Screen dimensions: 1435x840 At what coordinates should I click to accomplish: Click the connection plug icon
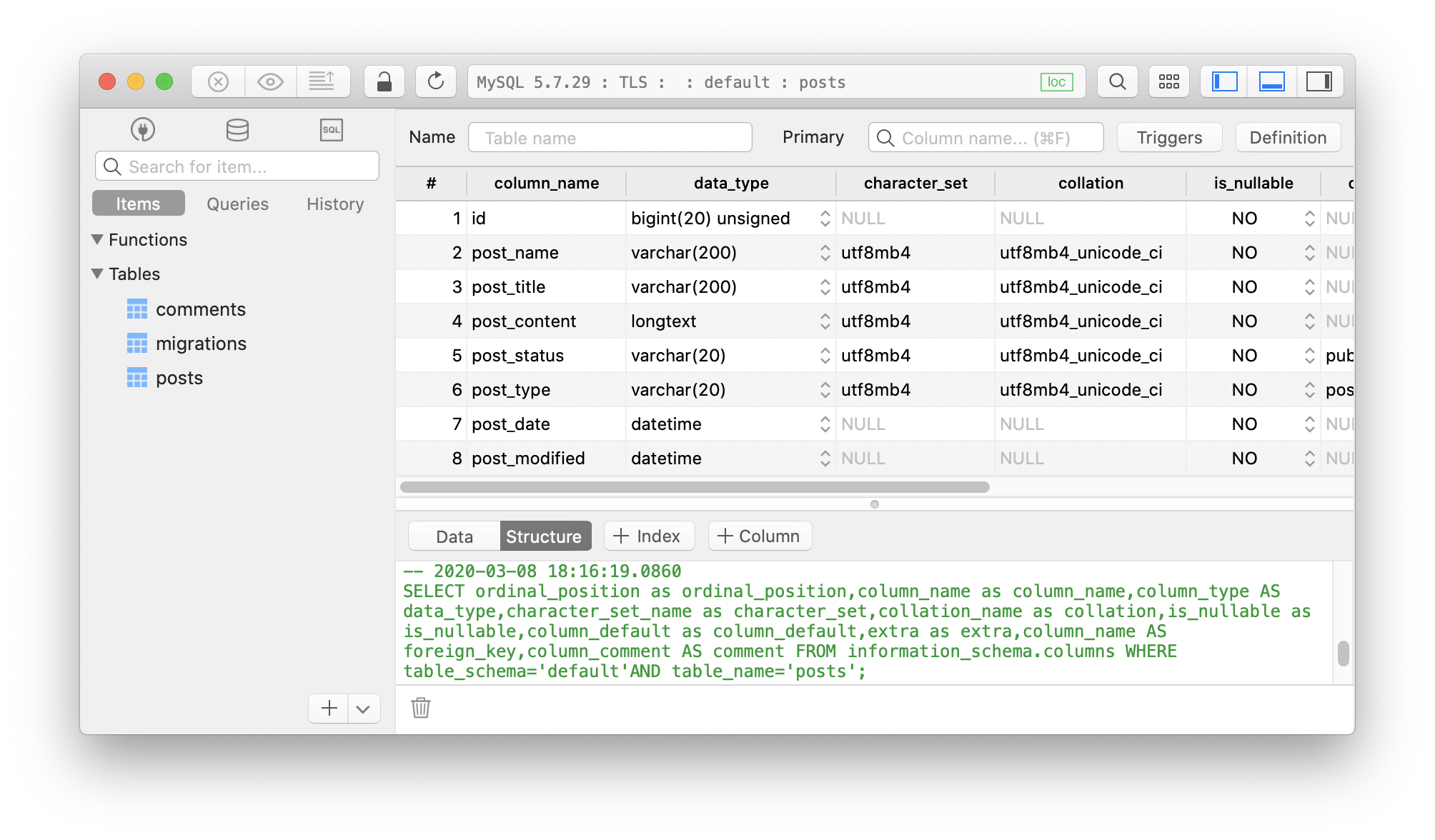143,130
